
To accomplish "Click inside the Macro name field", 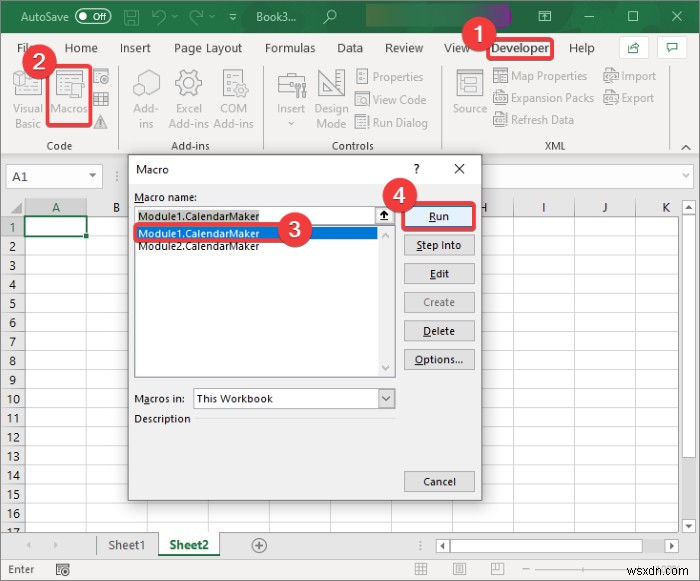I will pyautogui.click(x=255, y=216).
